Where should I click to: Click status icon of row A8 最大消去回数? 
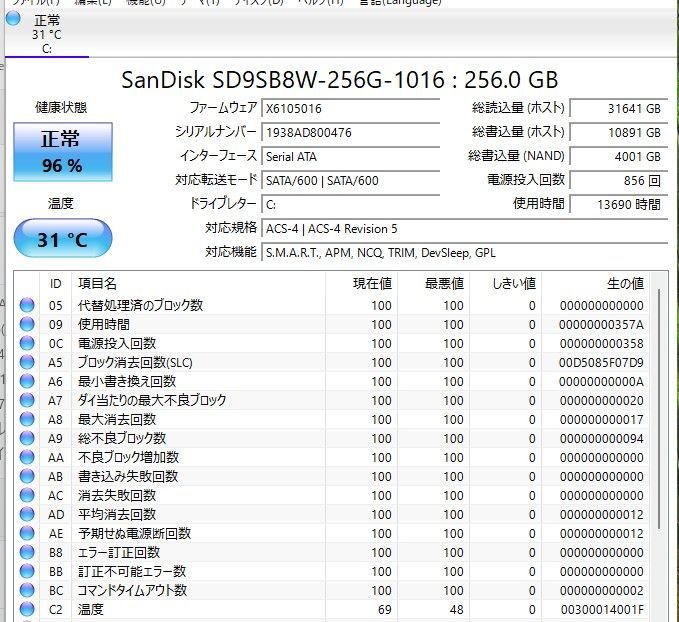click(27, 419)
